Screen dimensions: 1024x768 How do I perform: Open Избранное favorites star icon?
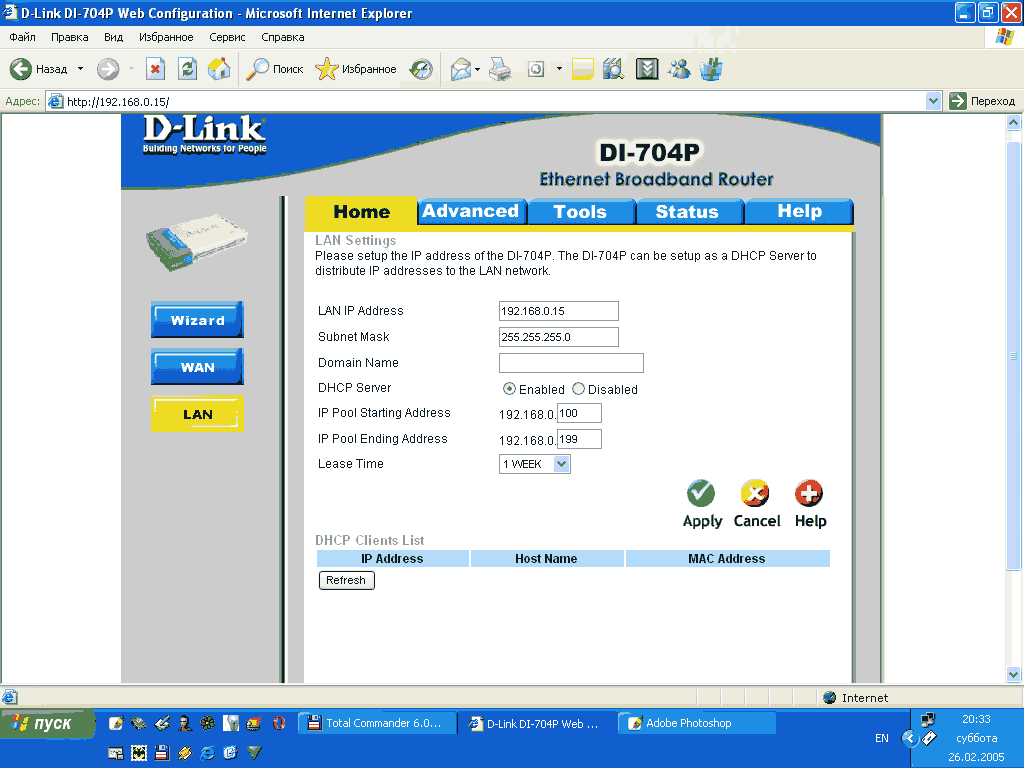click(x=327, y=69)
